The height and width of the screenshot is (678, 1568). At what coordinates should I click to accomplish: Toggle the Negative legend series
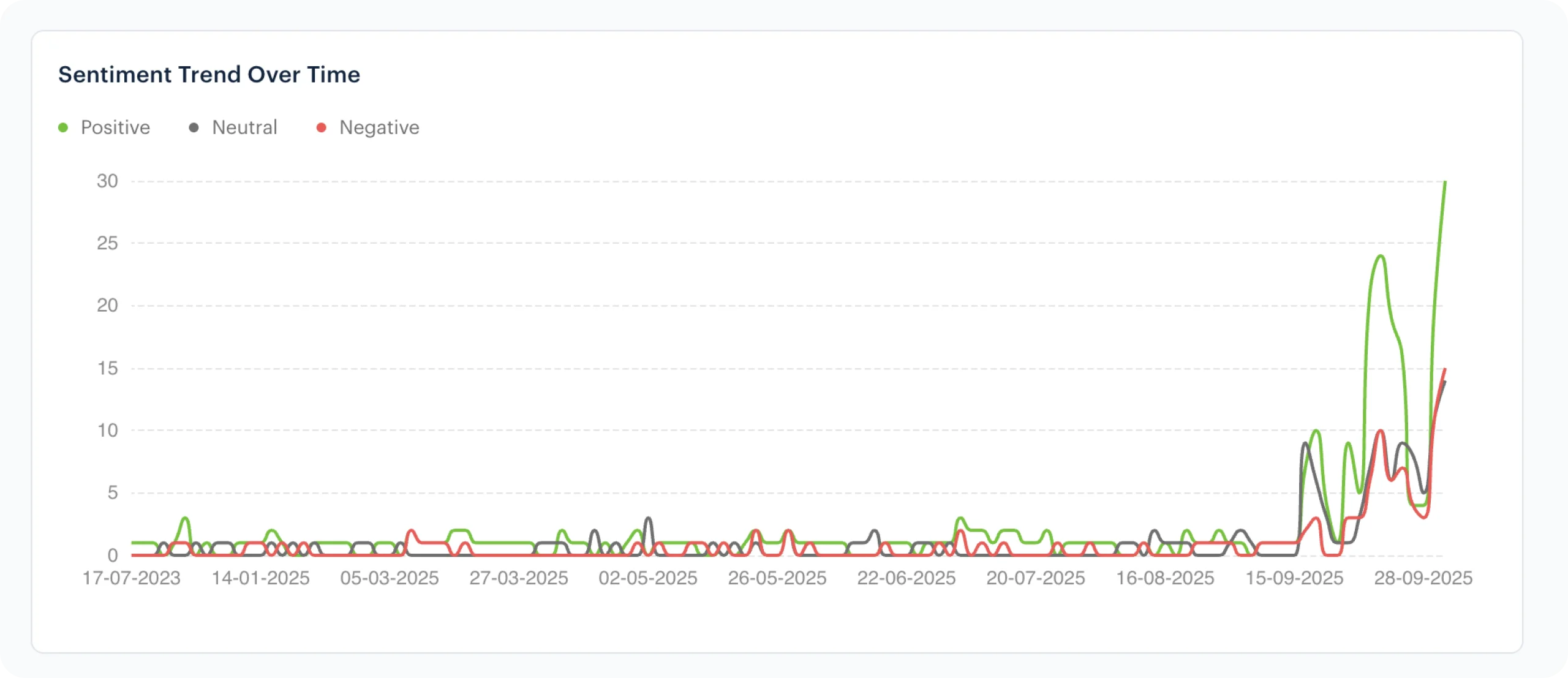(x=379, y=127)
